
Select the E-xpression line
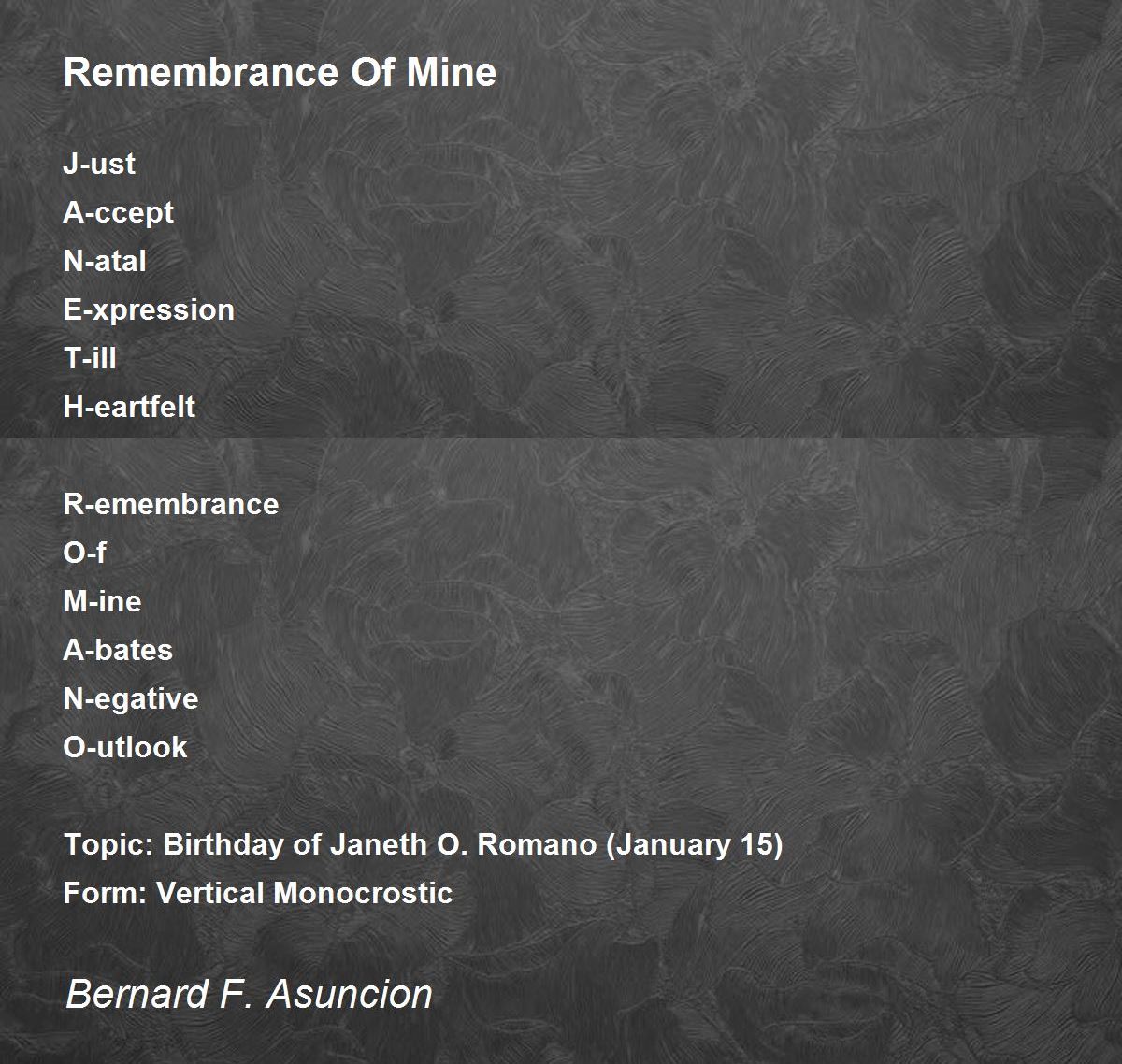149,310
